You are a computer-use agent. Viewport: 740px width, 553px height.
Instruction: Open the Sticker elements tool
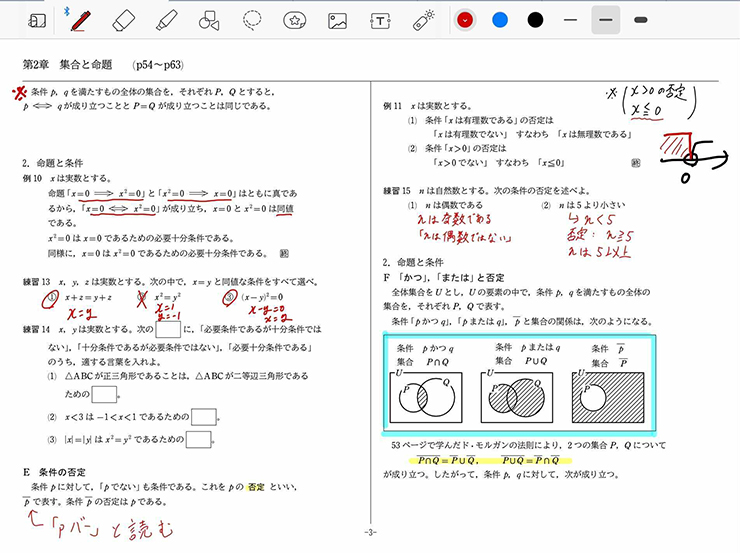tap(294, 21)
